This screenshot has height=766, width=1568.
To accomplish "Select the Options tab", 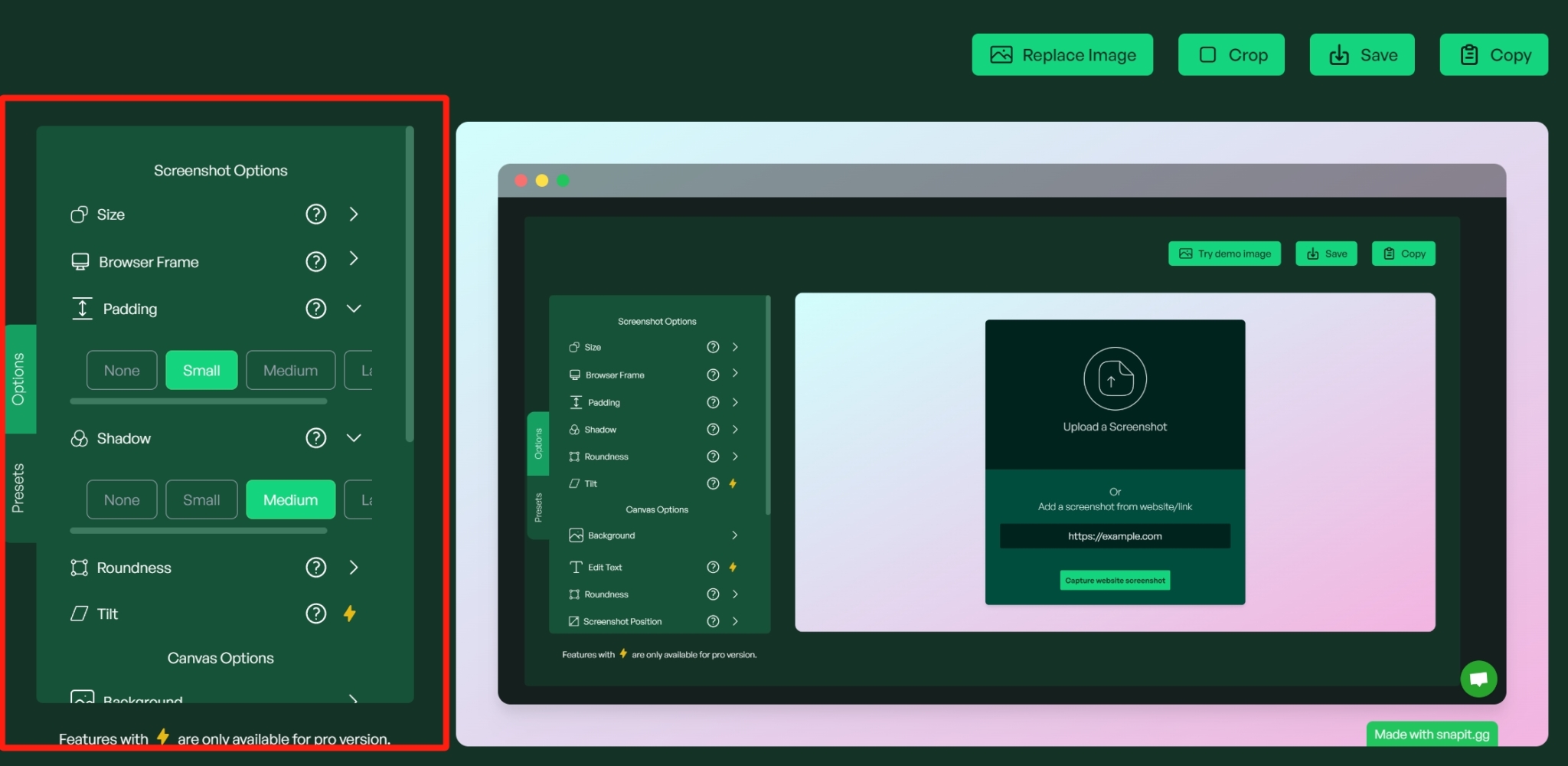I will click(20, 378).
